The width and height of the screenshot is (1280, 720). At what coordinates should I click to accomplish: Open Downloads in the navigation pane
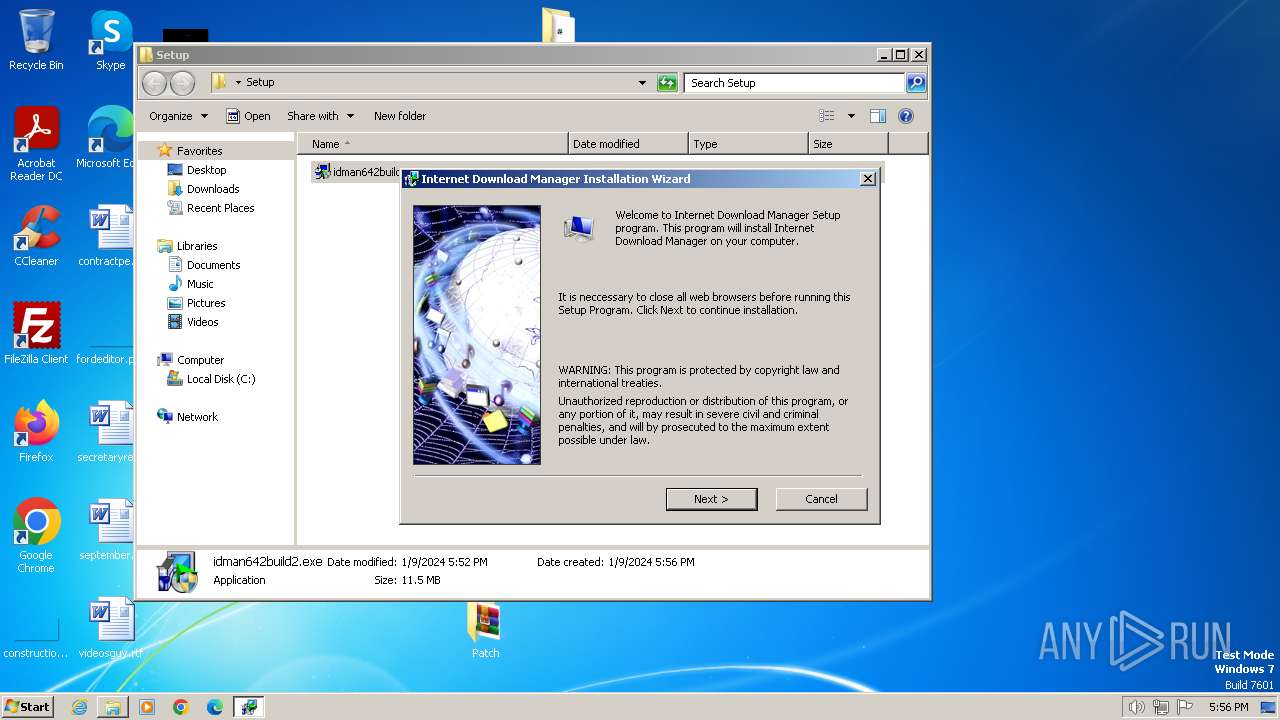click(x=213, y=189)
